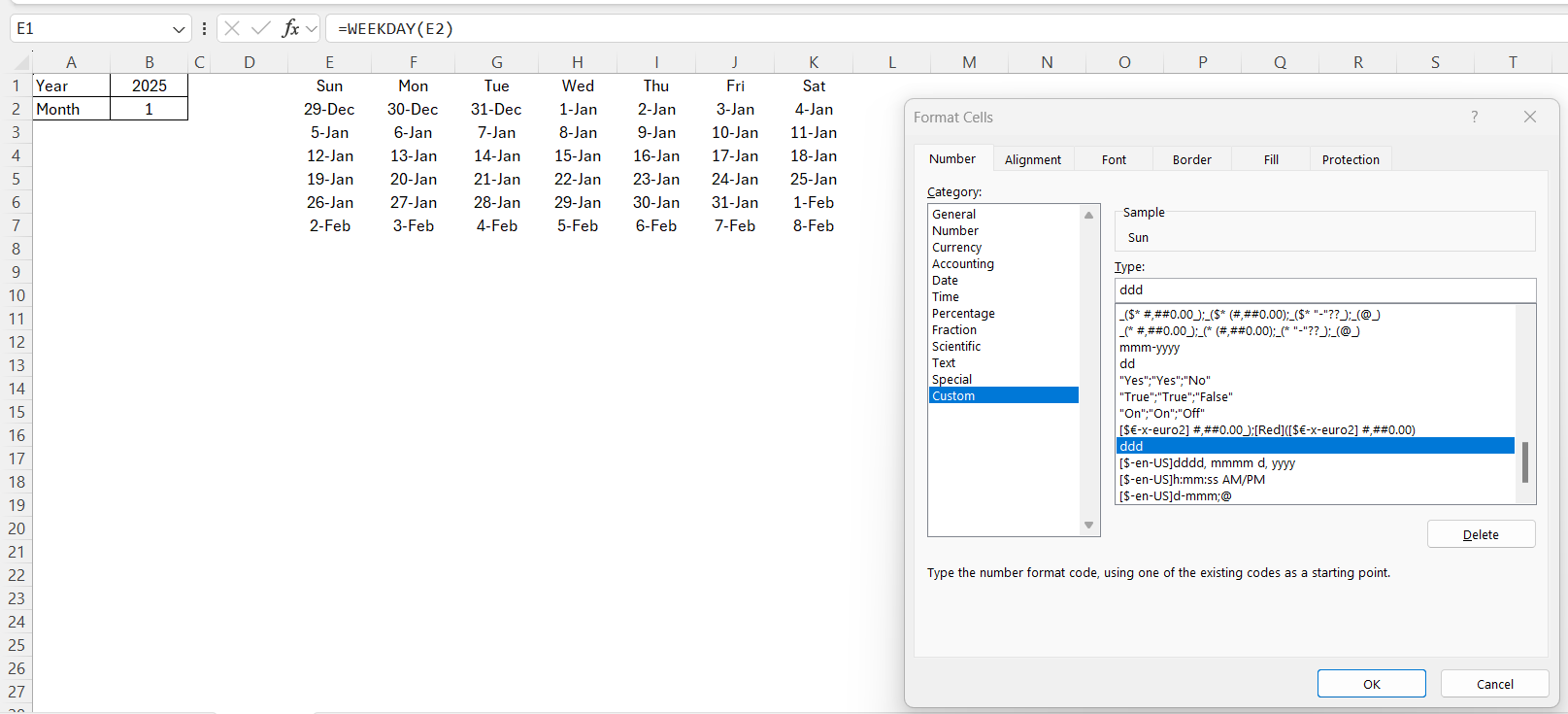Select the Wed header cell
1568x714 pixels.
coord(578,85)
